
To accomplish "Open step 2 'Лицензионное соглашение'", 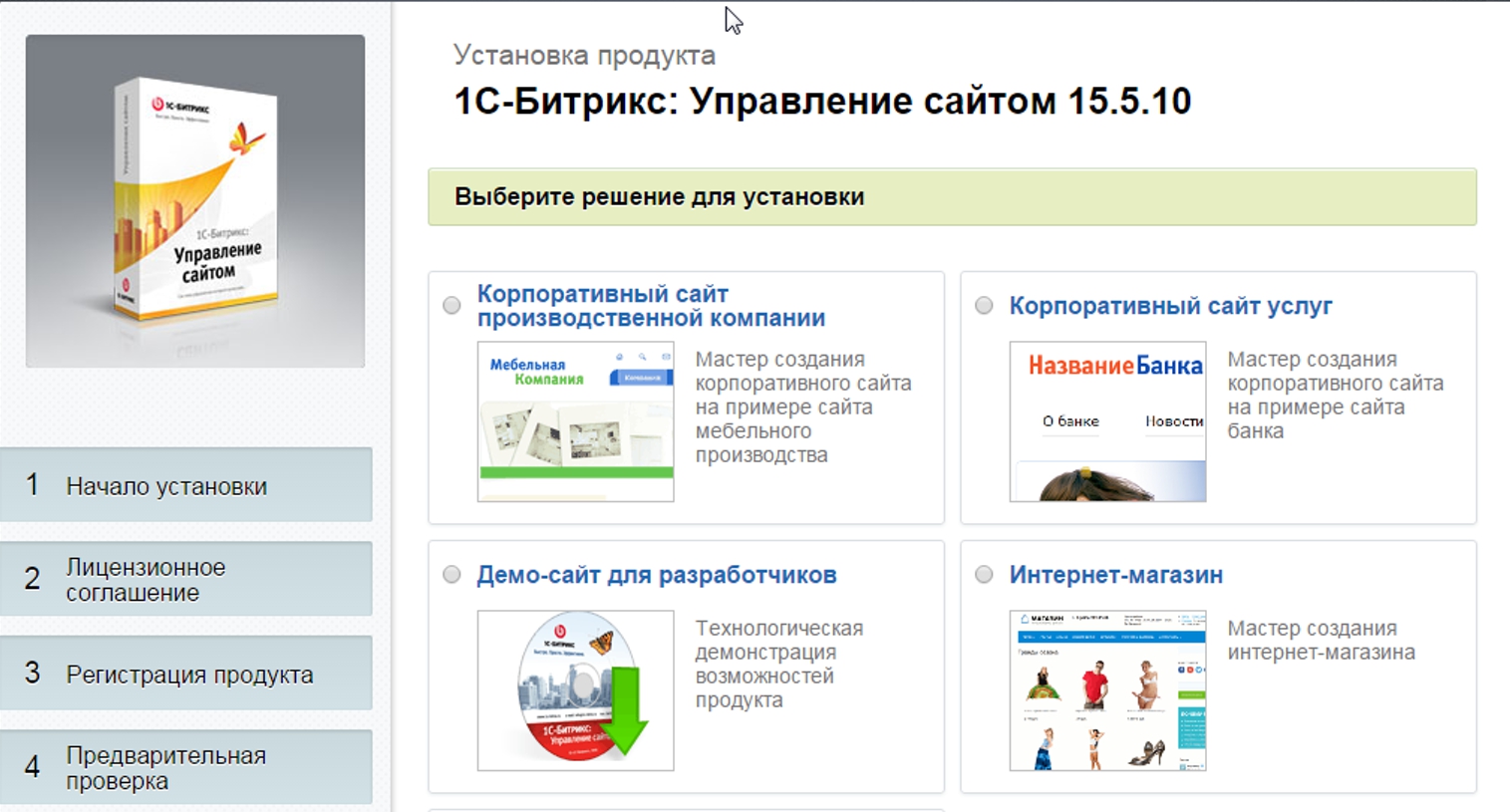I will [186, 579].
